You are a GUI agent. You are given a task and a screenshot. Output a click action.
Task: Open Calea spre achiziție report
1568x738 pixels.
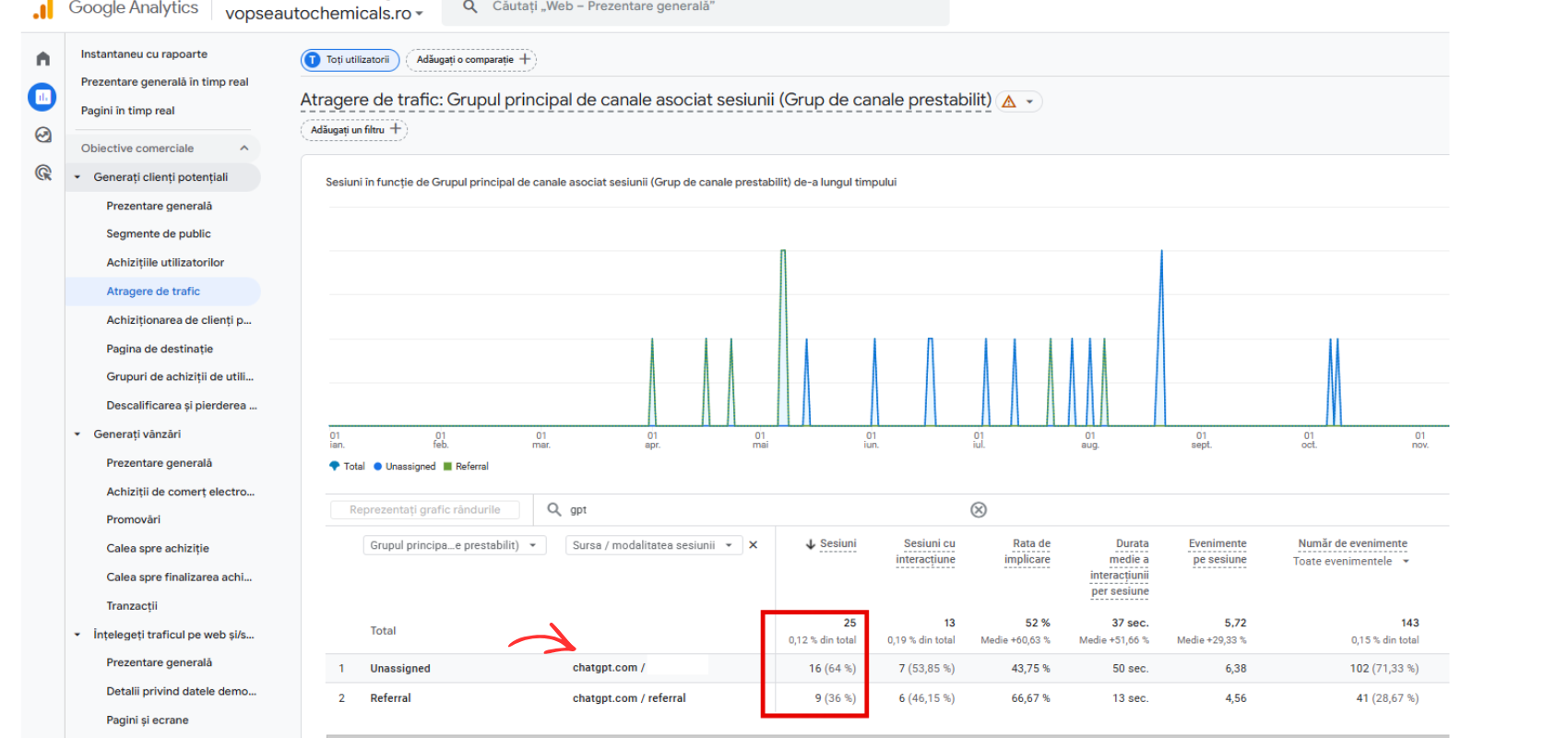158,549
